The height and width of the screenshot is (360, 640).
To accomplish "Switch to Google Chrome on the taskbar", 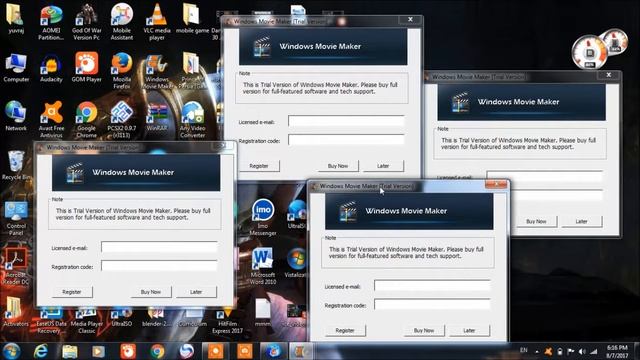I will coord(157,351).
